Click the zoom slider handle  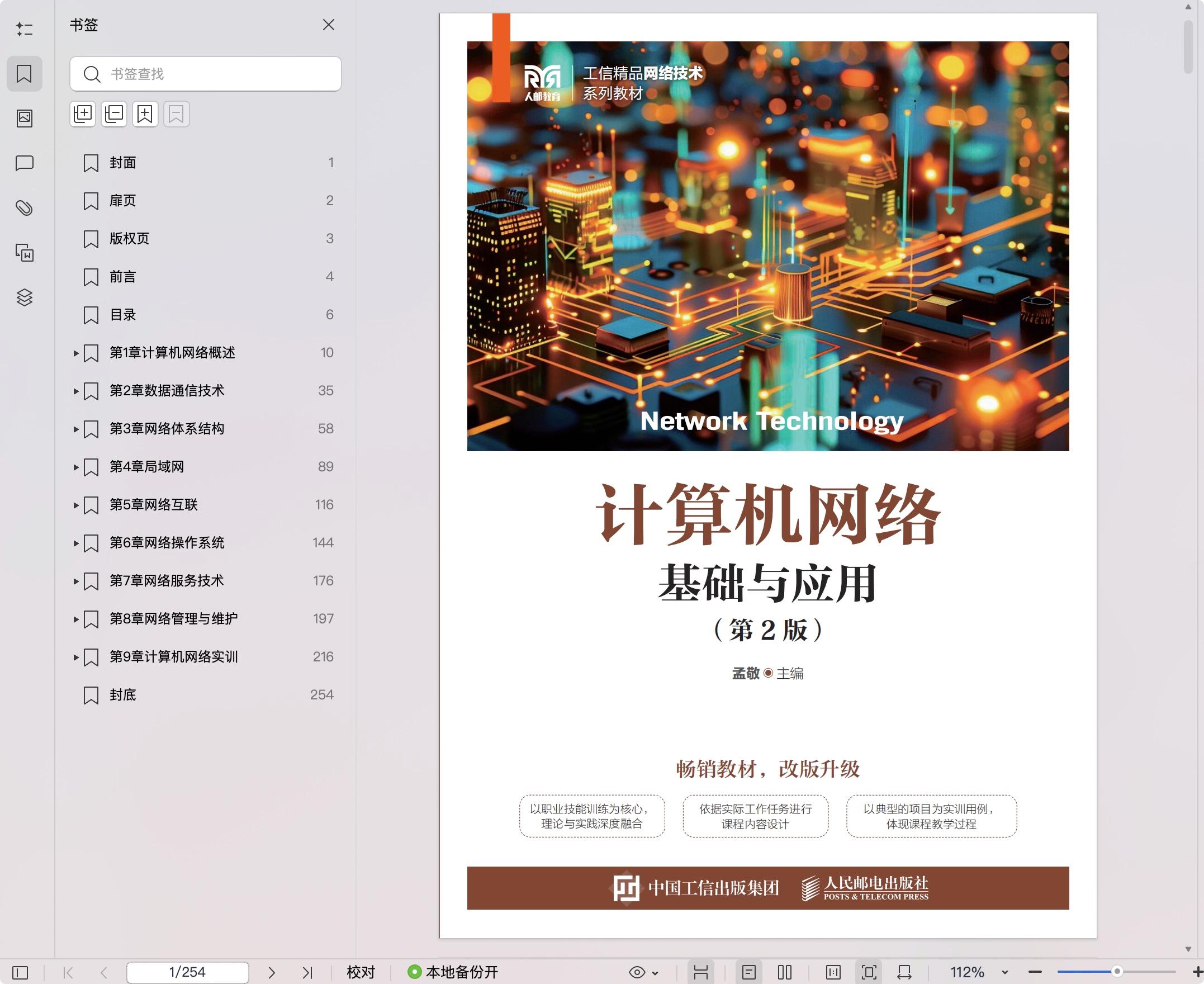(1117, 972)
